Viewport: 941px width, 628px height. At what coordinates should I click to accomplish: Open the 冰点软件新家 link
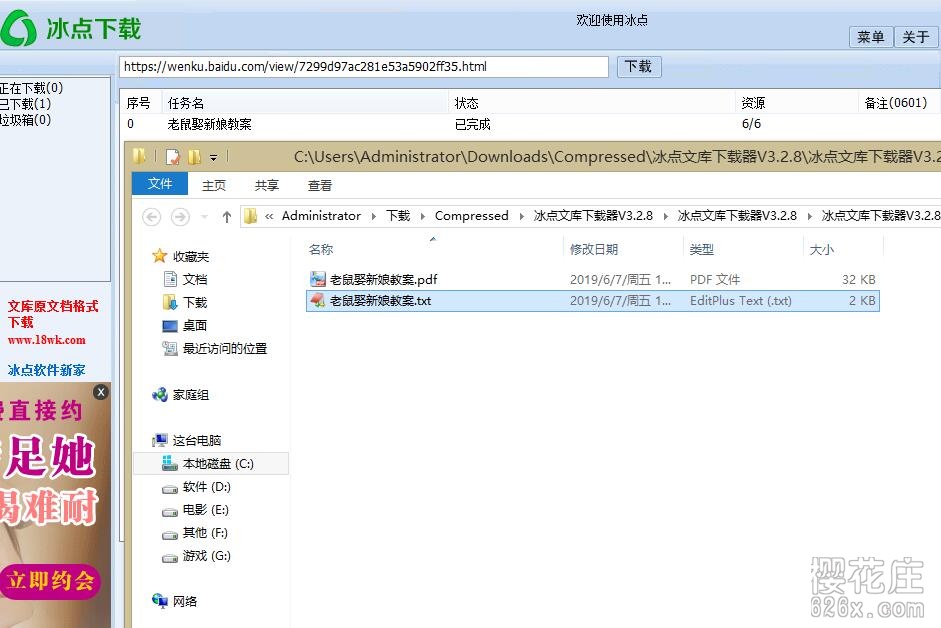46,370
